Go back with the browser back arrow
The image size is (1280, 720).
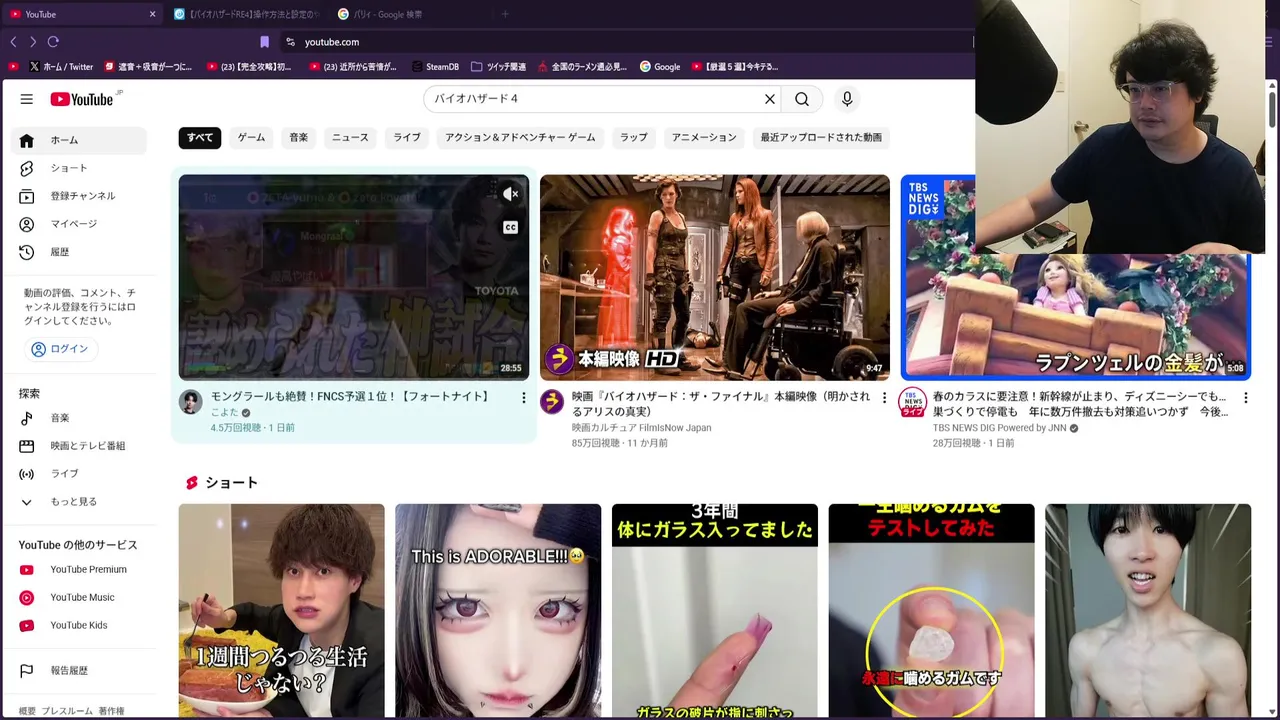point(13,42)
